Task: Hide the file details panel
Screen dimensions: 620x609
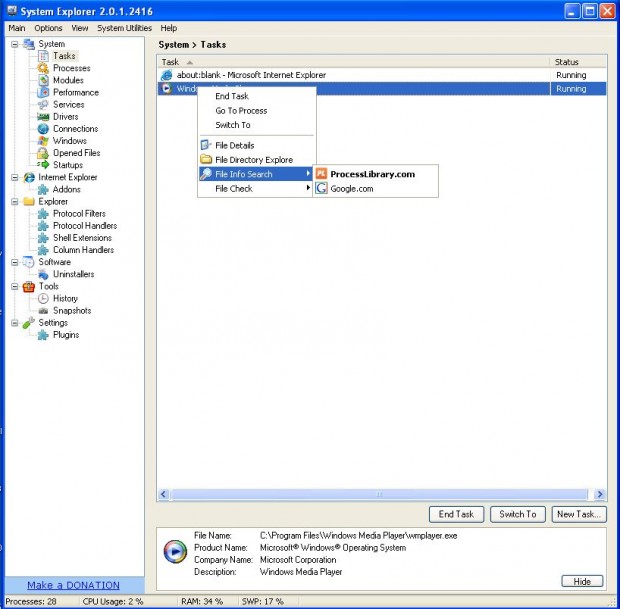Action: pyautogui.click(x=582, y=581)
